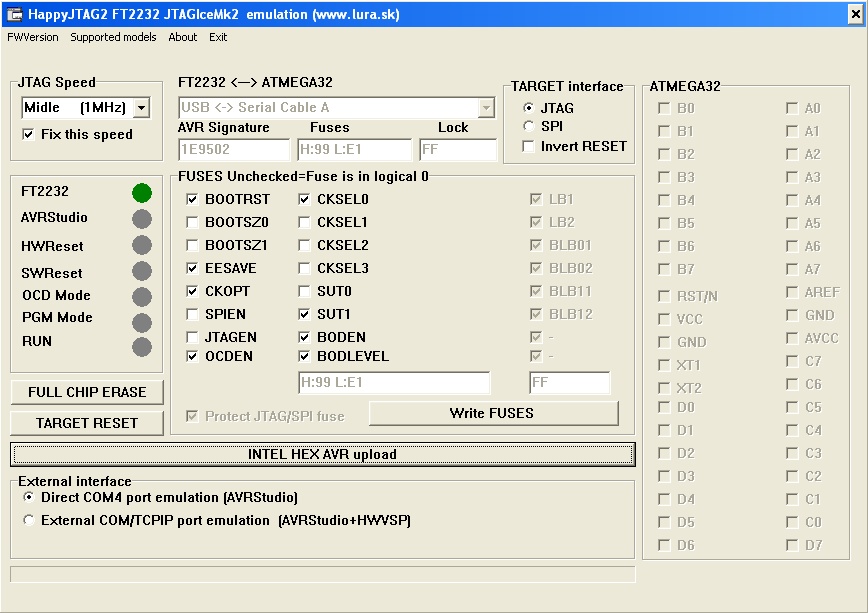868x613 pixels.
Task: Choose Exit from the menu bar
Action: (218, 37)
